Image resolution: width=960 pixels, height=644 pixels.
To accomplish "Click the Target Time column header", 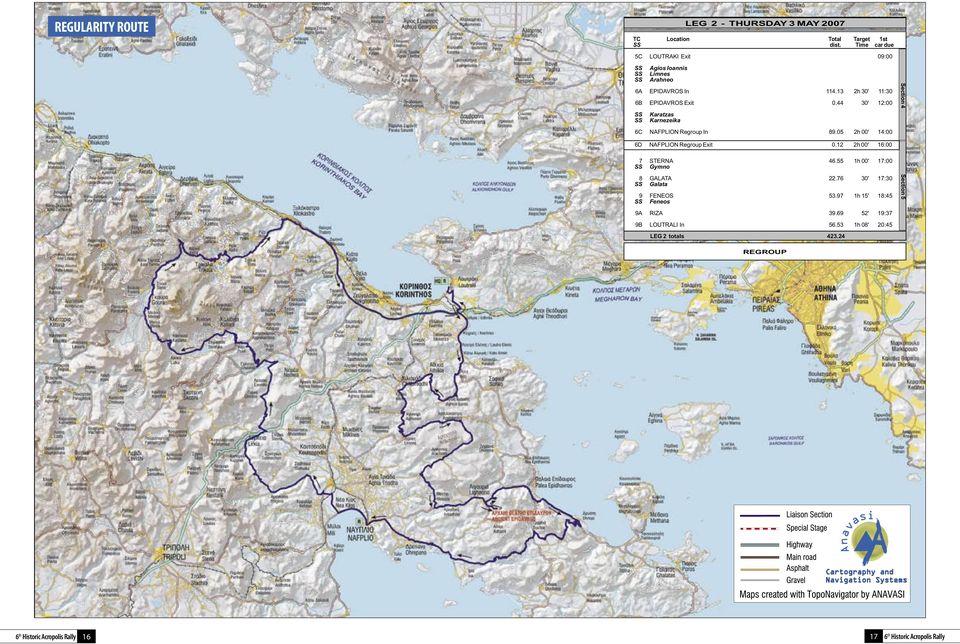I will coord(861,42).
